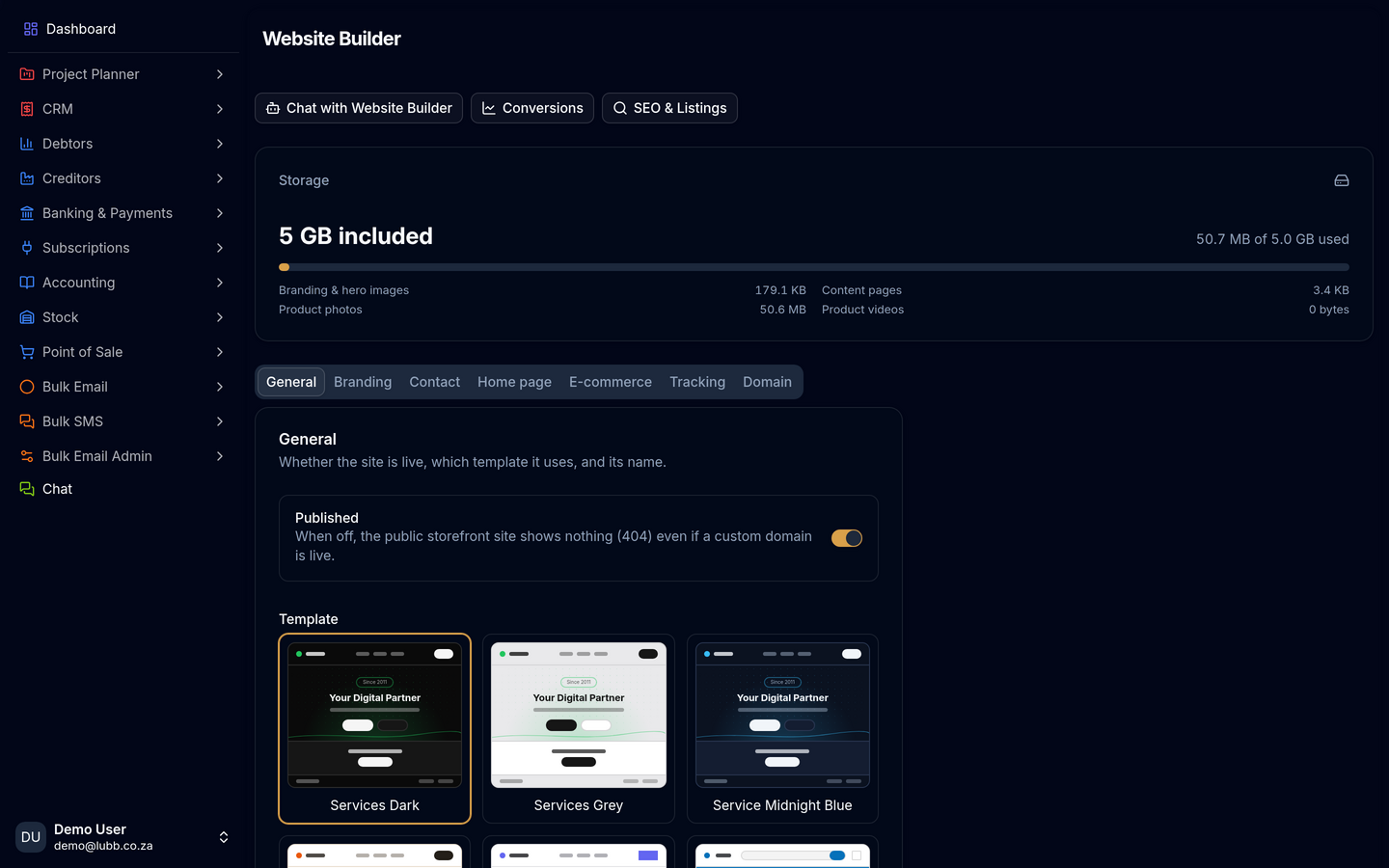Screen dimensions: 1389x868
Task: Click the Bulk Email circle icon
Action: (27, 387)
